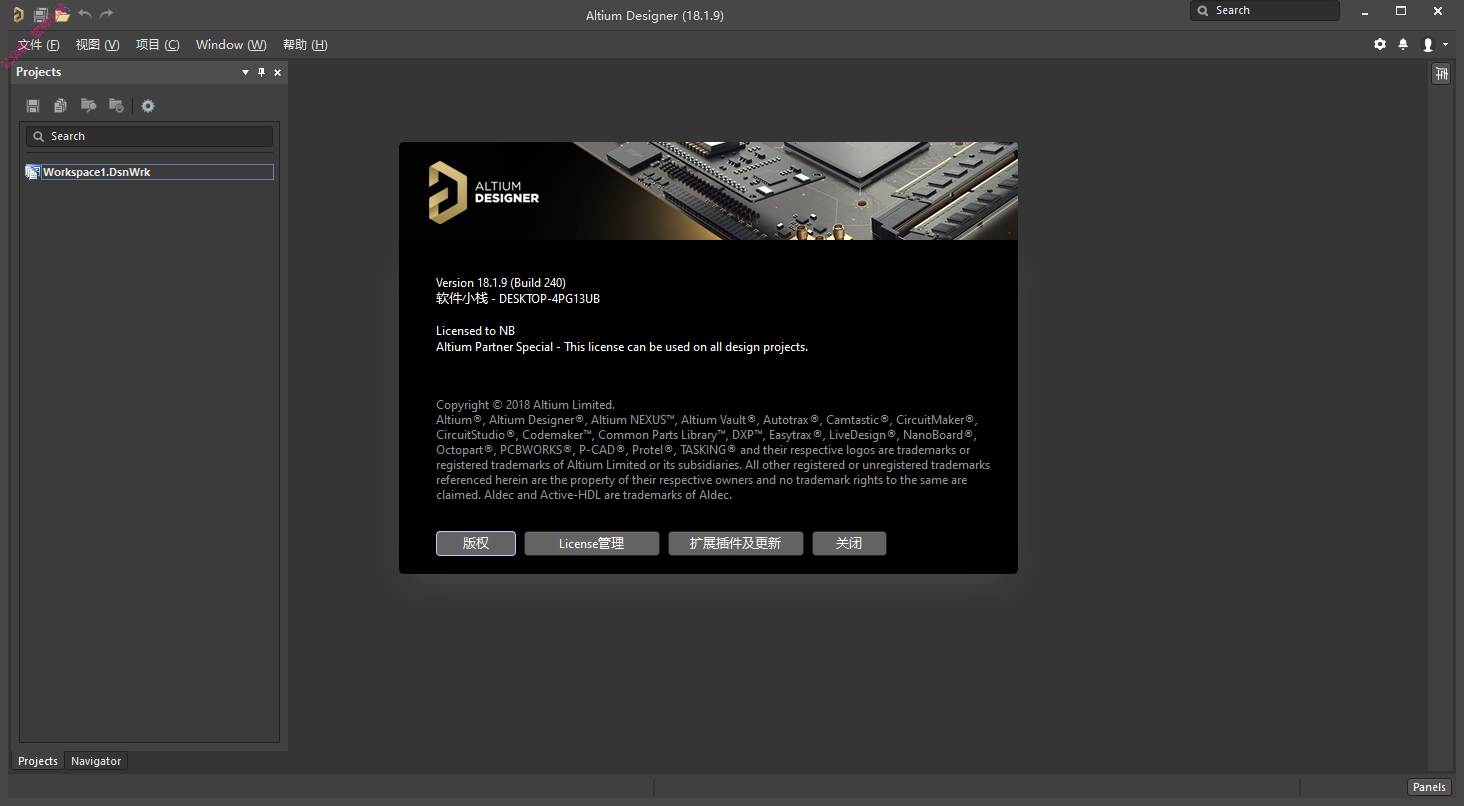The image size is (1464, 806).
Task: Open the Window (W) menu
Action: coord(231,45)
